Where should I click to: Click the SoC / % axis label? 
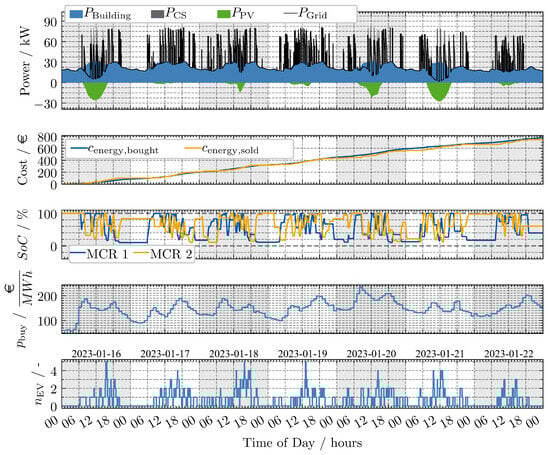click(24, 234)
